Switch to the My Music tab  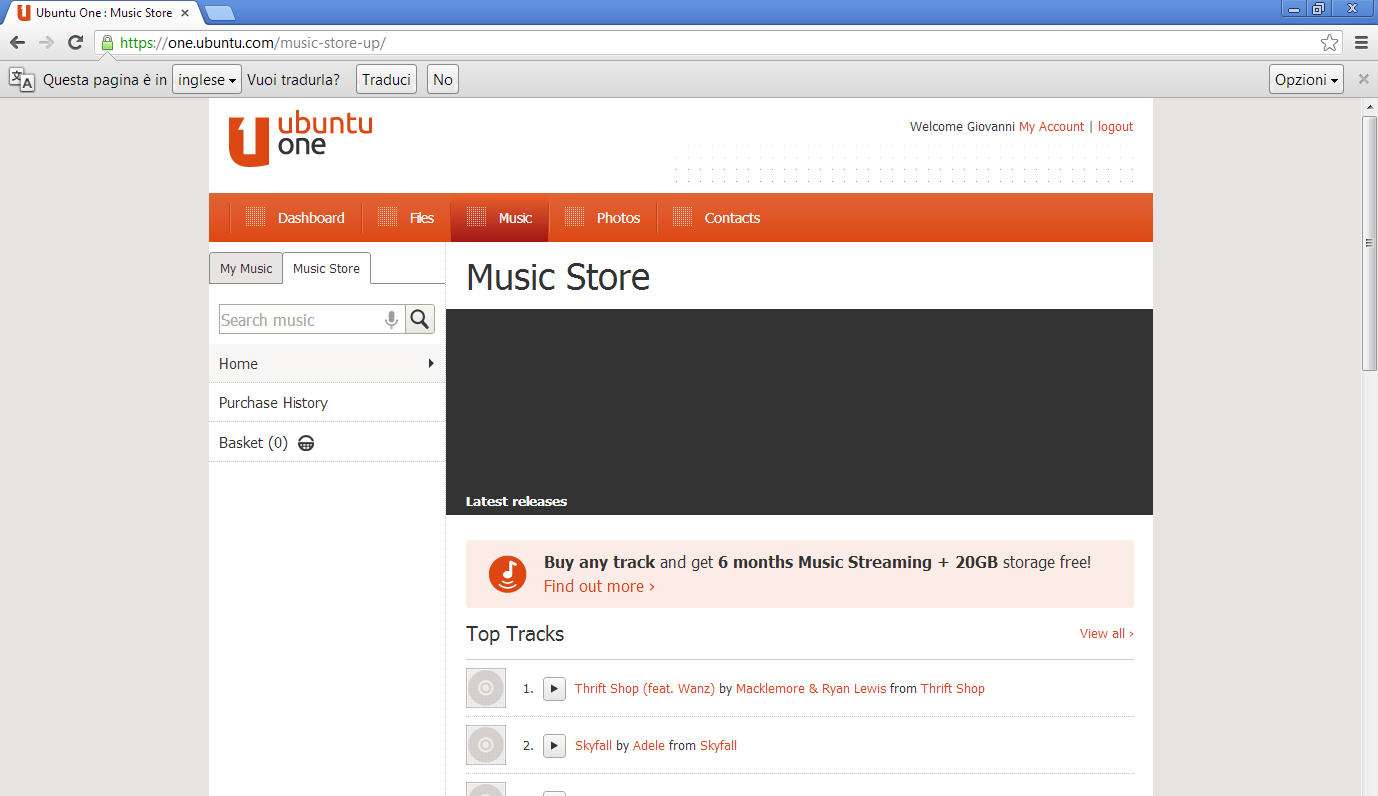[x=246, y=269]
